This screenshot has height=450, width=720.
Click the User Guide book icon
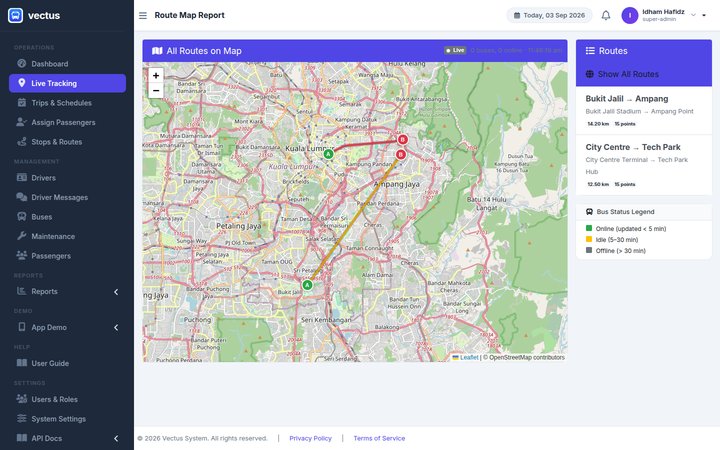click(x=22, y=363)
